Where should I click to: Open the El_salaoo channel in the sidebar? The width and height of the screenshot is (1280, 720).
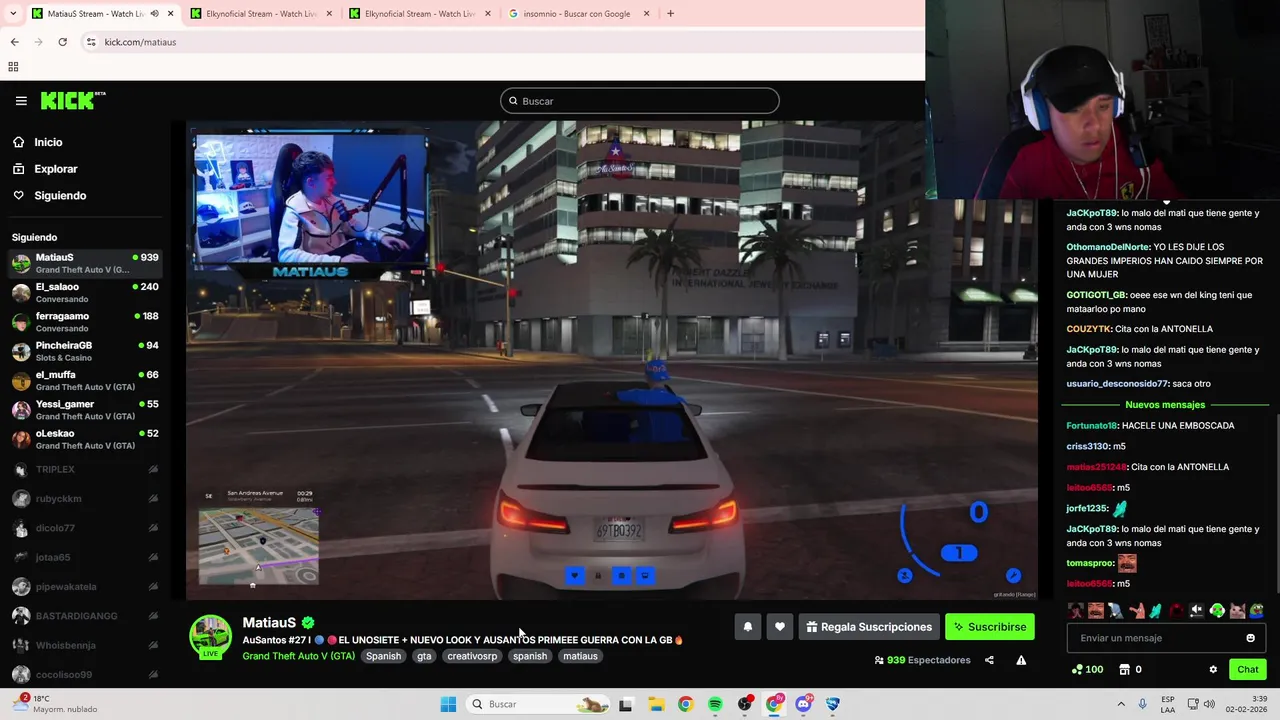pyautogui.click(x=84, y=292)
